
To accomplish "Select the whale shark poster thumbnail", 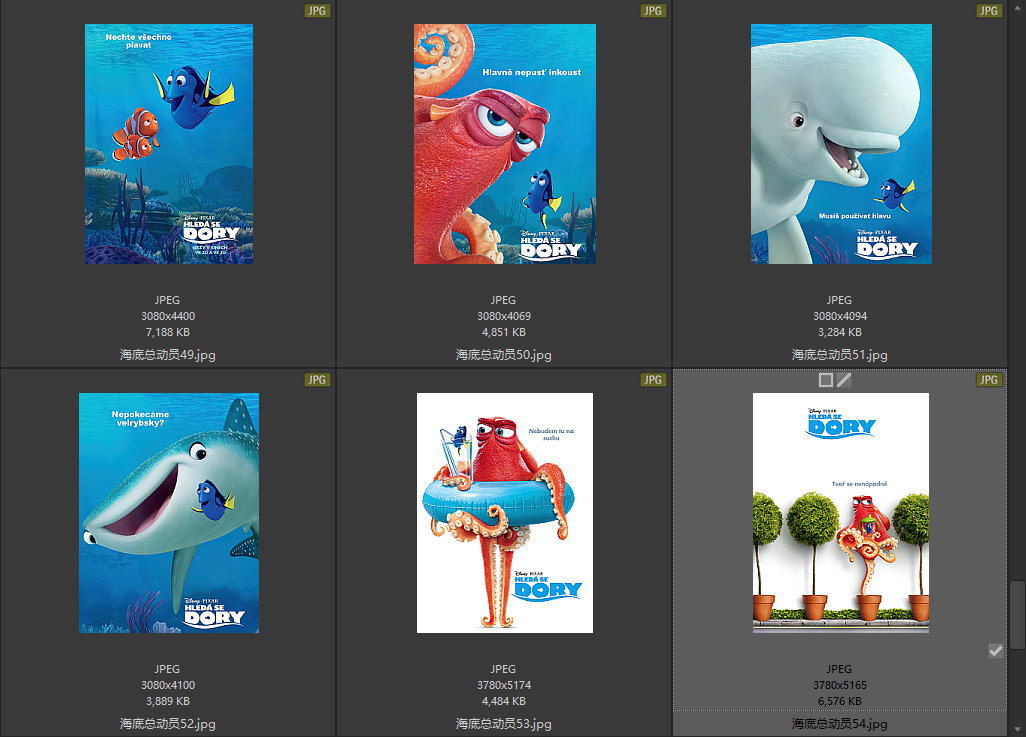I will point(169,513).
